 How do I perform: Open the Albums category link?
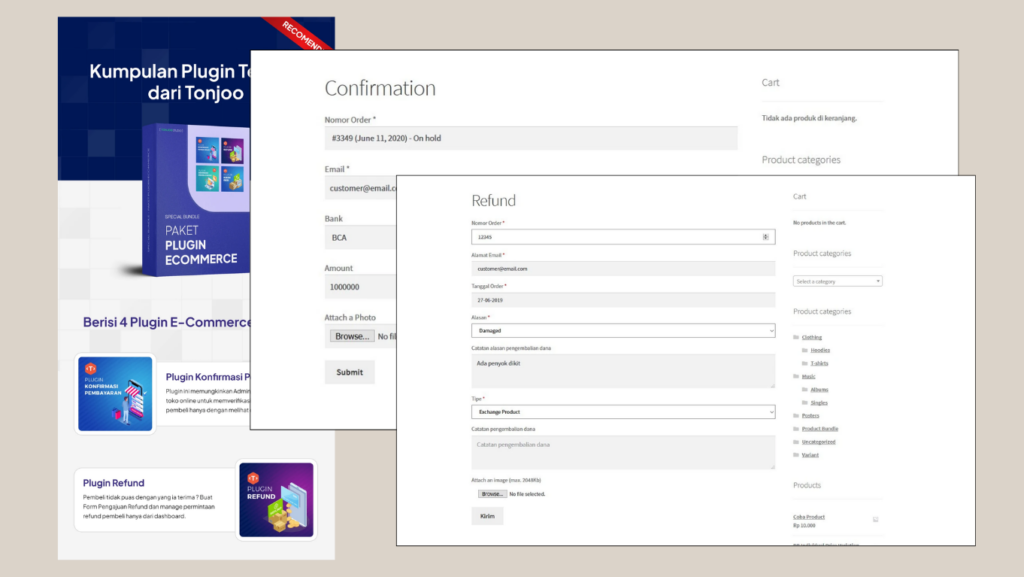tap(819, 390)
